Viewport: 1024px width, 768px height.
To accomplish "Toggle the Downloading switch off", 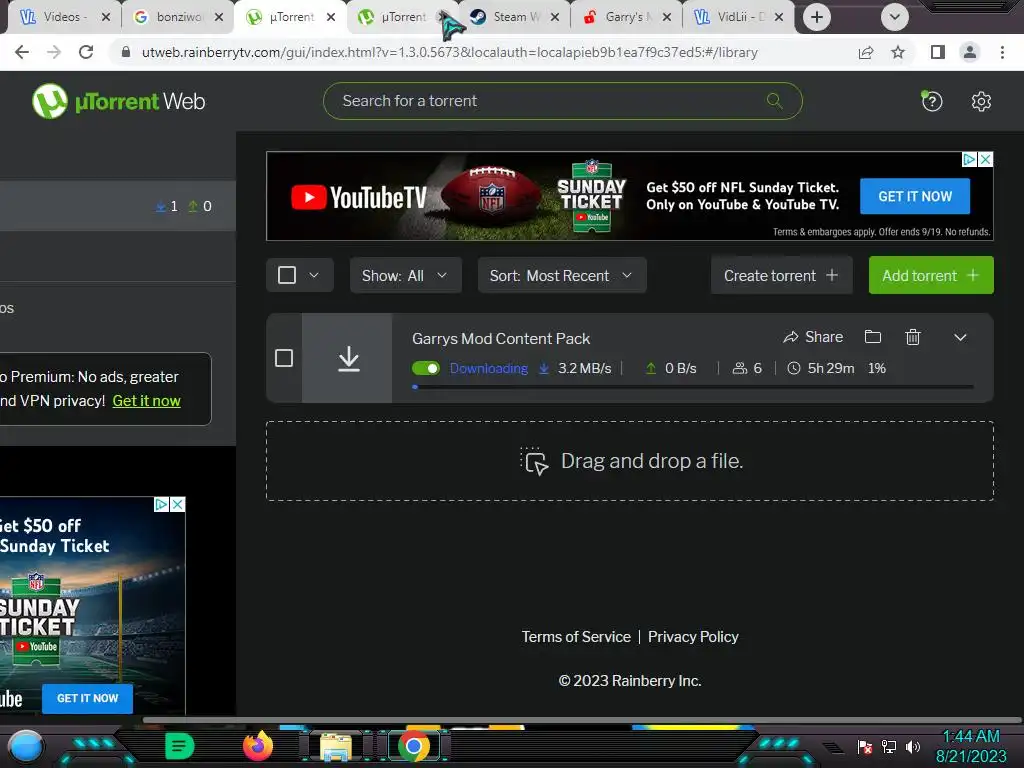I will pos(426,368).
